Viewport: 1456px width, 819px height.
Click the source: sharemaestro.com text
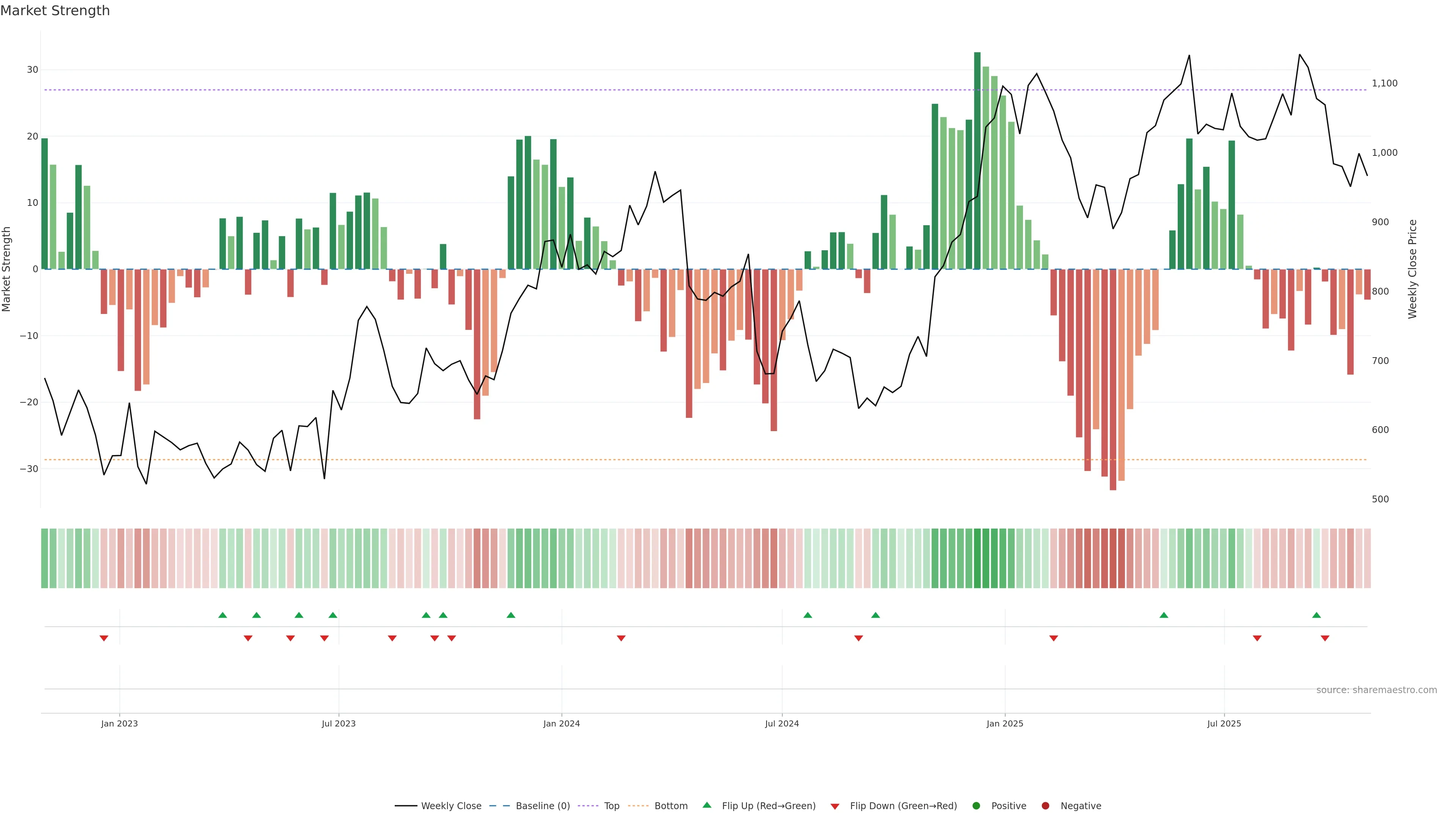(x=1376, y=690)
